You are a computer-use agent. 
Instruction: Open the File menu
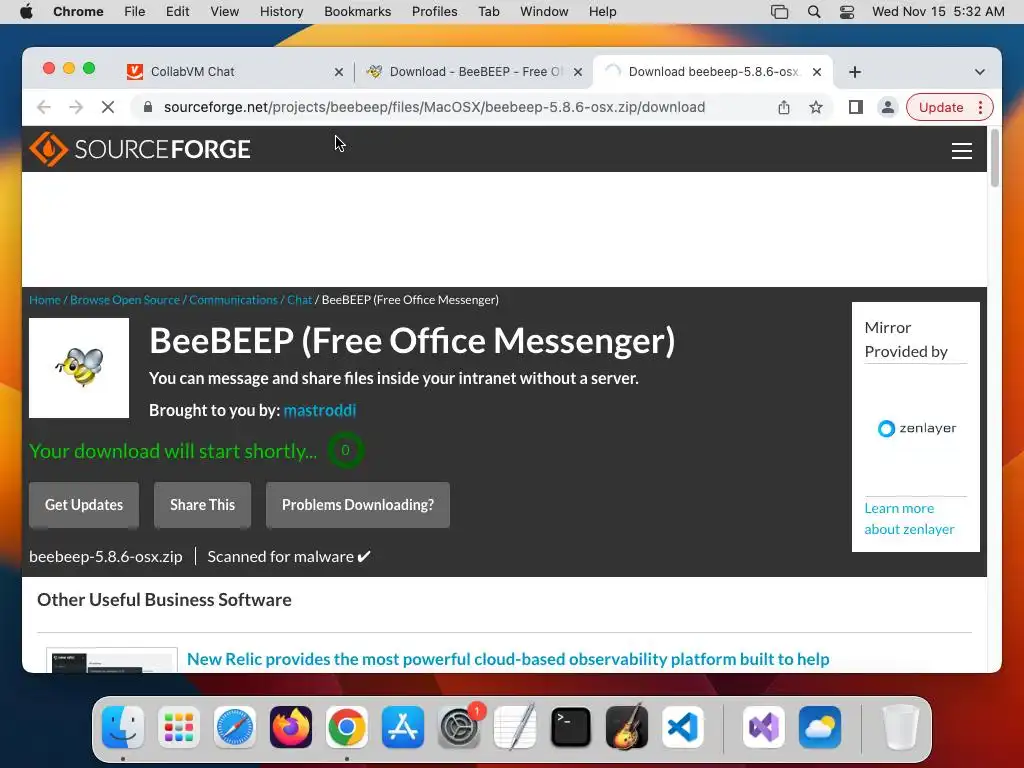[135, 12]
